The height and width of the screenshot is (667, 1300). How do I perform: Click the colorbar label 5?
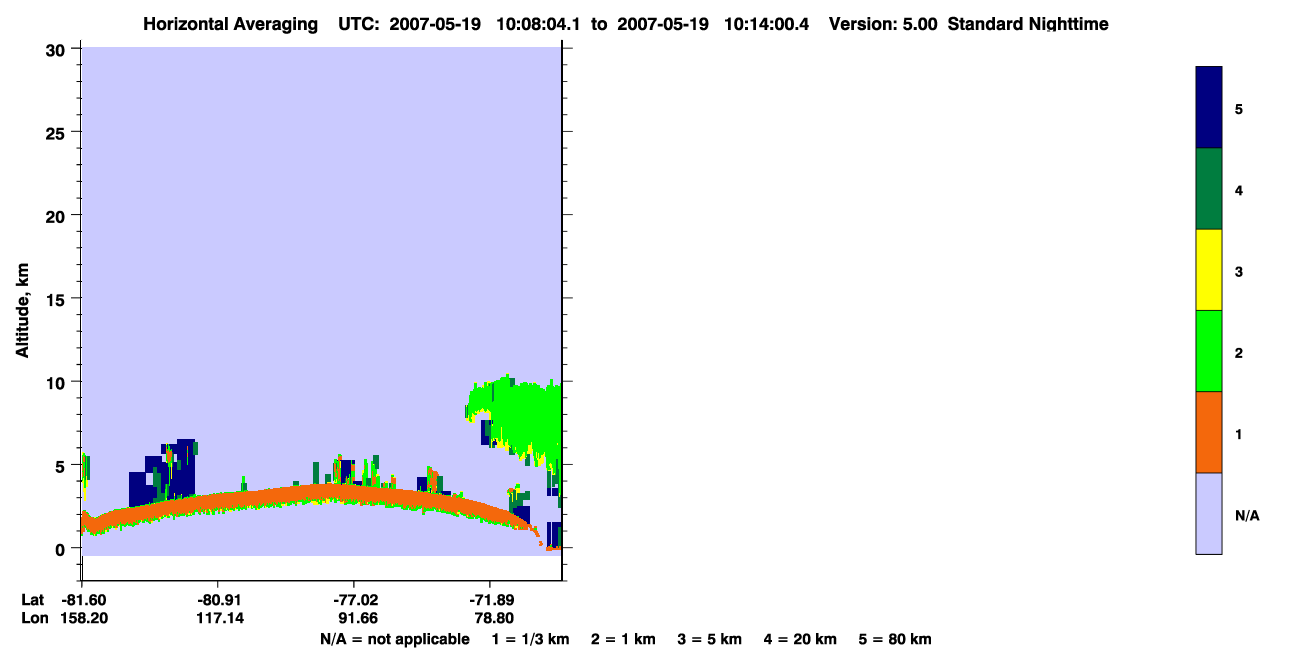[x=1239, y=109]
